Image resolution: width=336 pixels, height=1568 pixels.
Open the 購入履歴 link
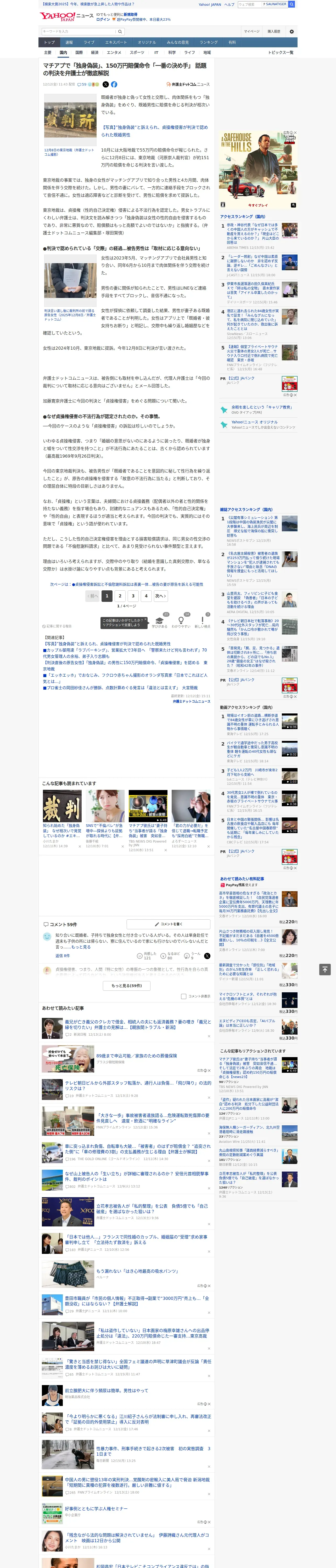[x=274, y=32]
